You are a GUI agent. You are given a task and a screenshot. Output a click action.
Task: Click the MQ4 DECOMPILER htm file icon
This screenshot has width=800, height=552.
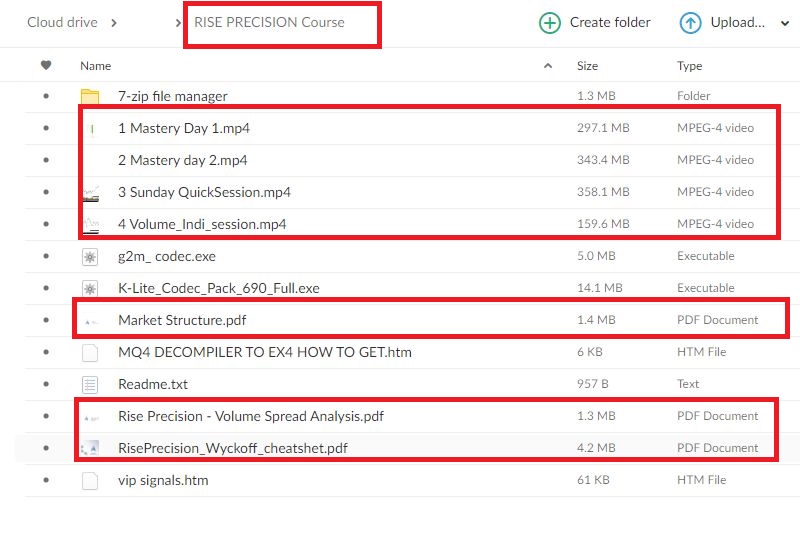[90, 353]
